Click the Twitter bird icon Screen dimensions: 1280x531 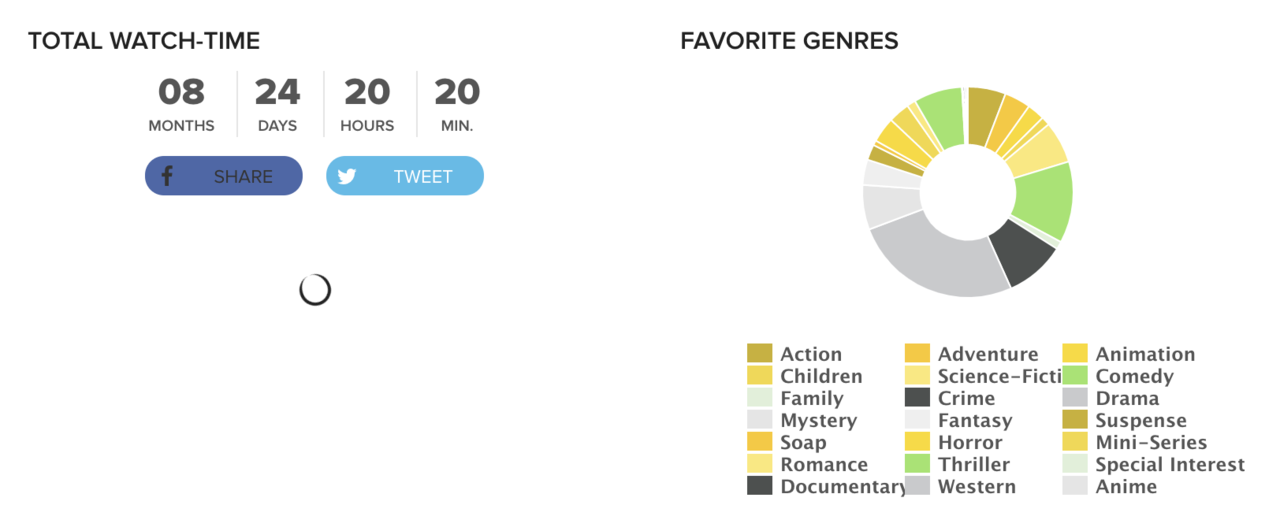click(347, 176)
